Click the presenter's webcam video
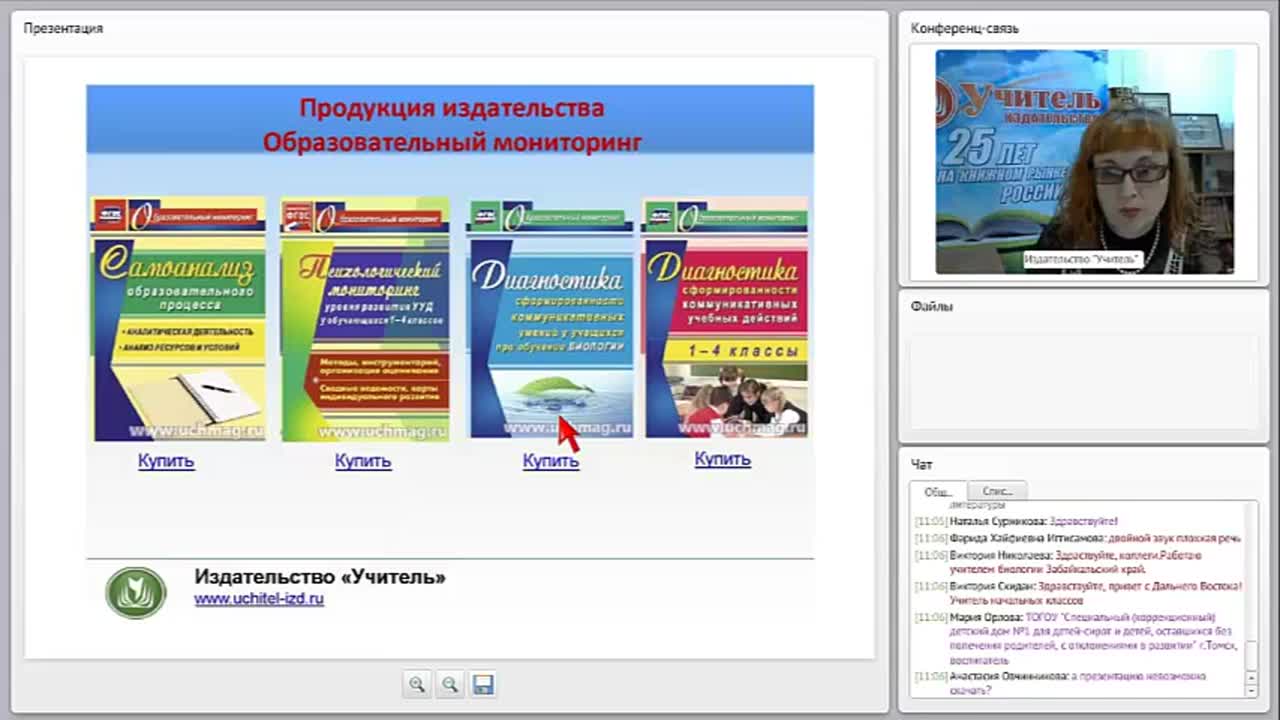1280x720 pixels. pyautogui.click(x=1085, y=162)
